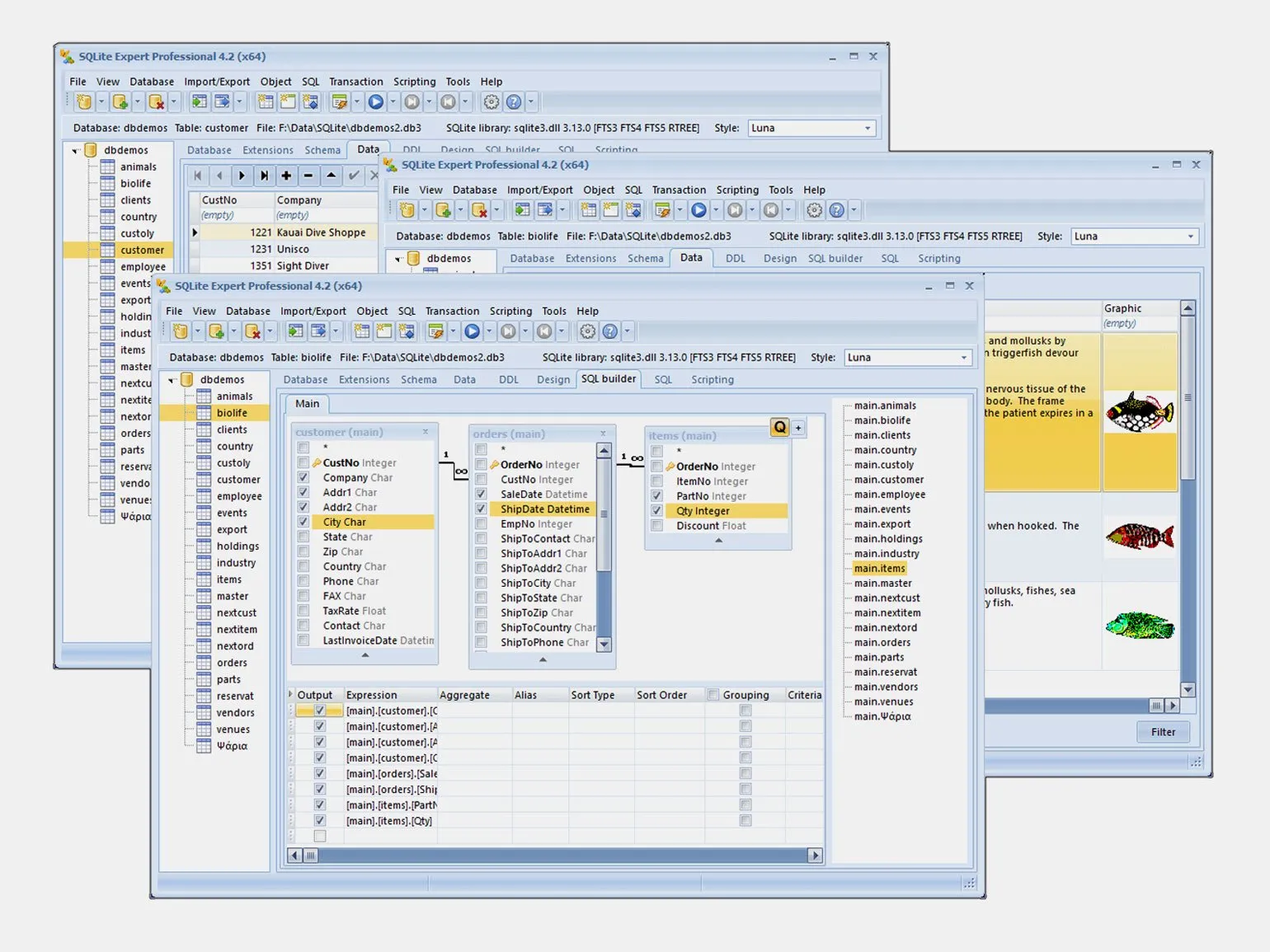Enable the Discount Float checkbox in items
Viewport: 1270px width, 952px height.
click(657, 526)
